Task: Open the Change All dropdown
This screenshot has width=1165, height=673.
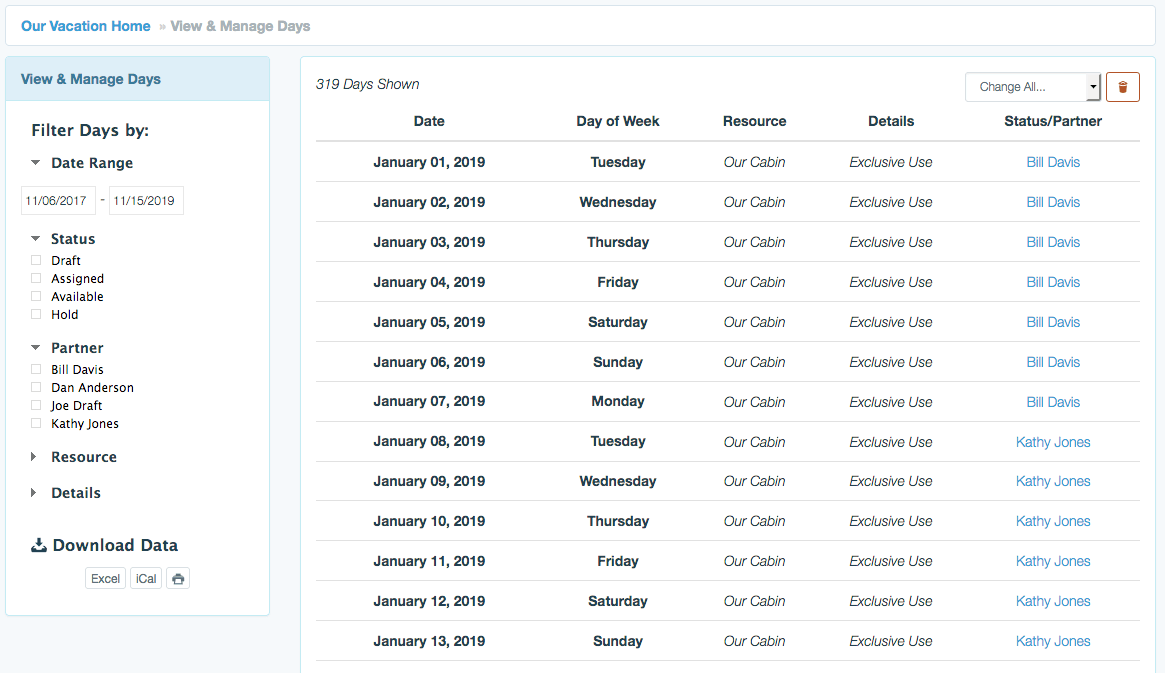Action: 1032,87
